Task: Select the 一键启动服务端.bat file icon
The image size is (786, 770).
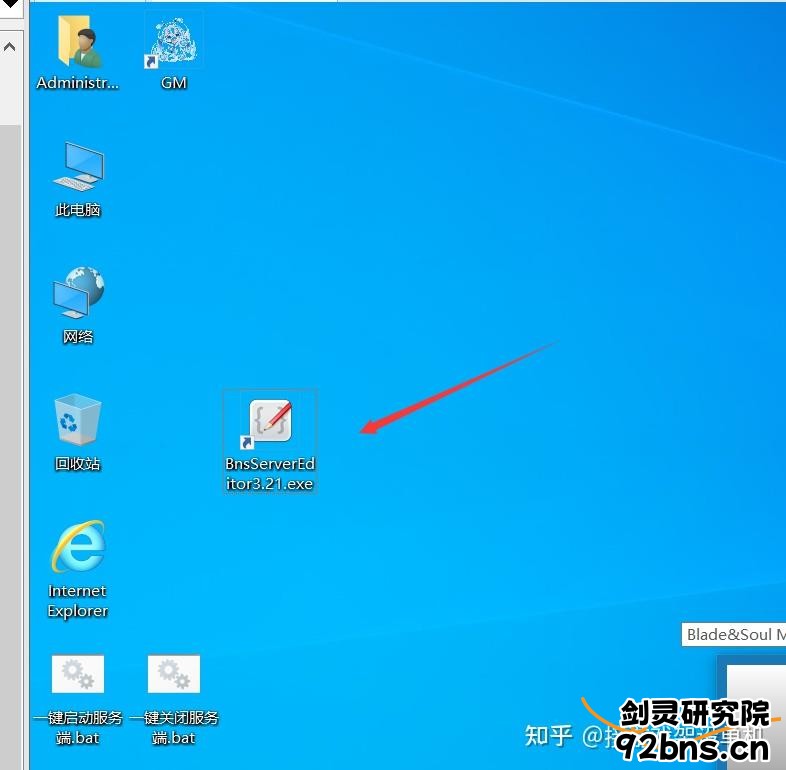Action: tap(78, 674)
